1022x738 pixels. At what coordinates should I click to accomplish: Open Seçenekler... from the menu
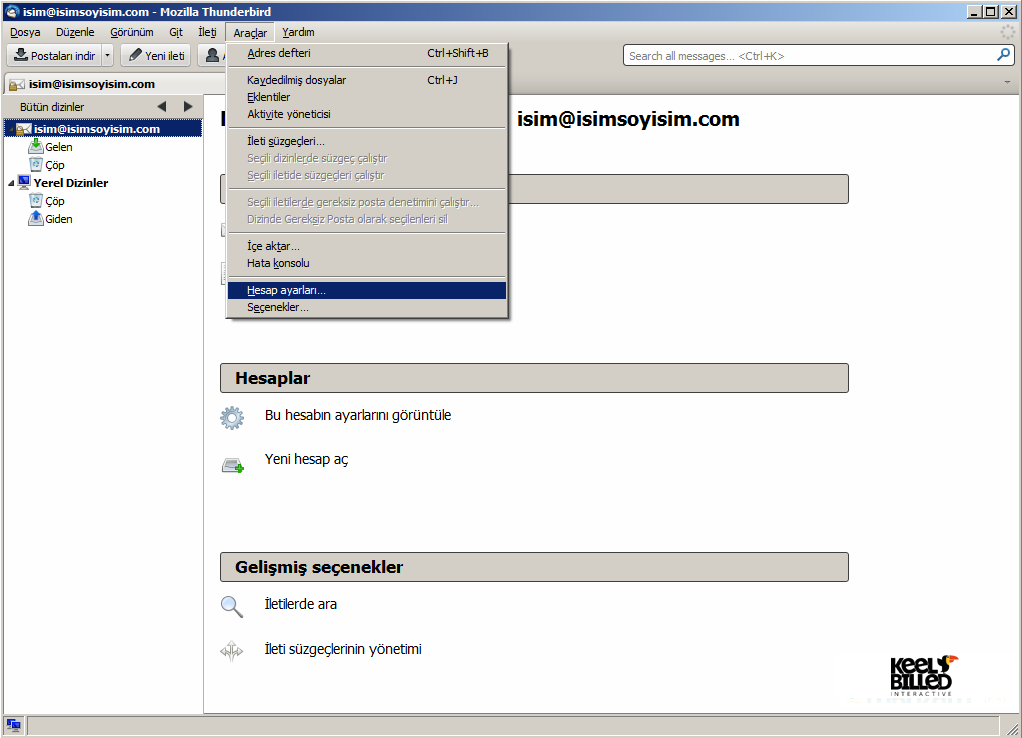(x=367, y=307)
